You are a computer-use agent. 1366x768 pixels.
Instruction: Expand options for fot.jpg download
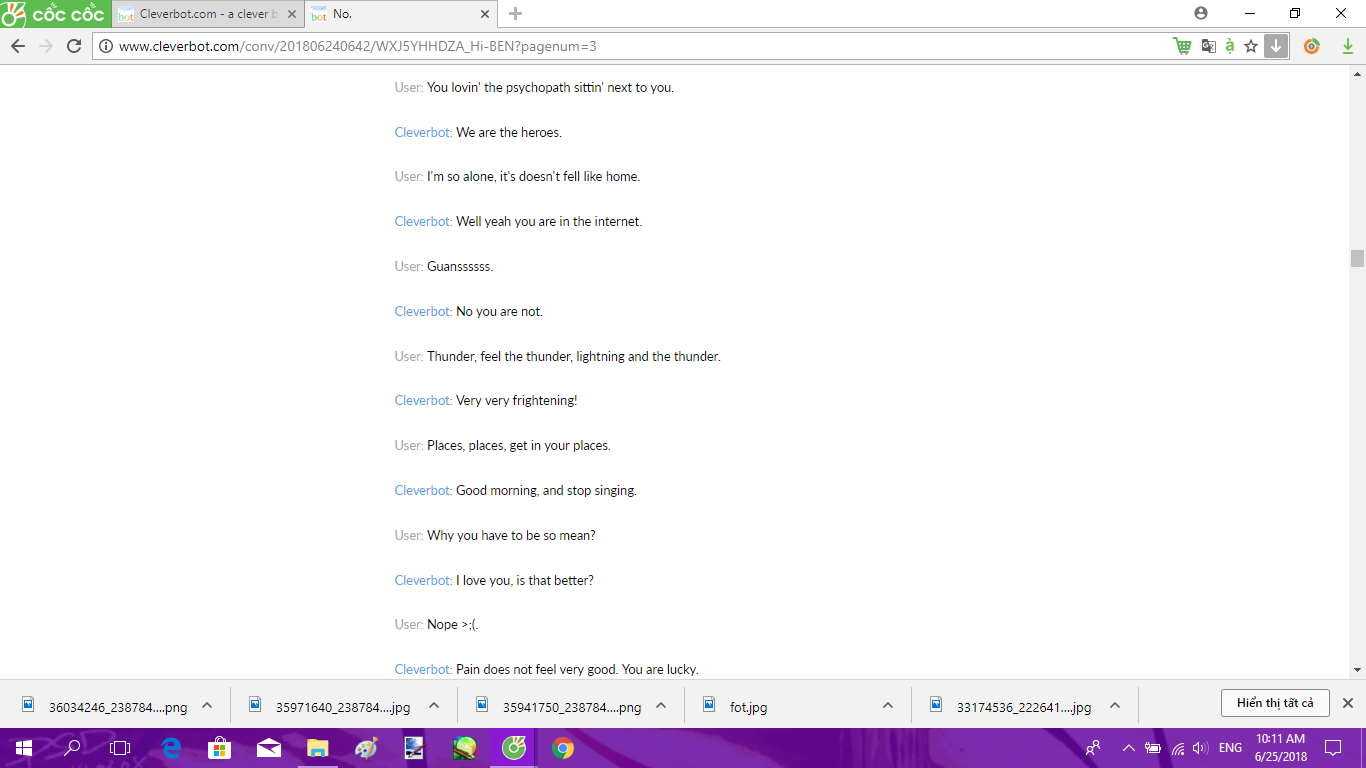pyautogui.click(x=887, y=705)
